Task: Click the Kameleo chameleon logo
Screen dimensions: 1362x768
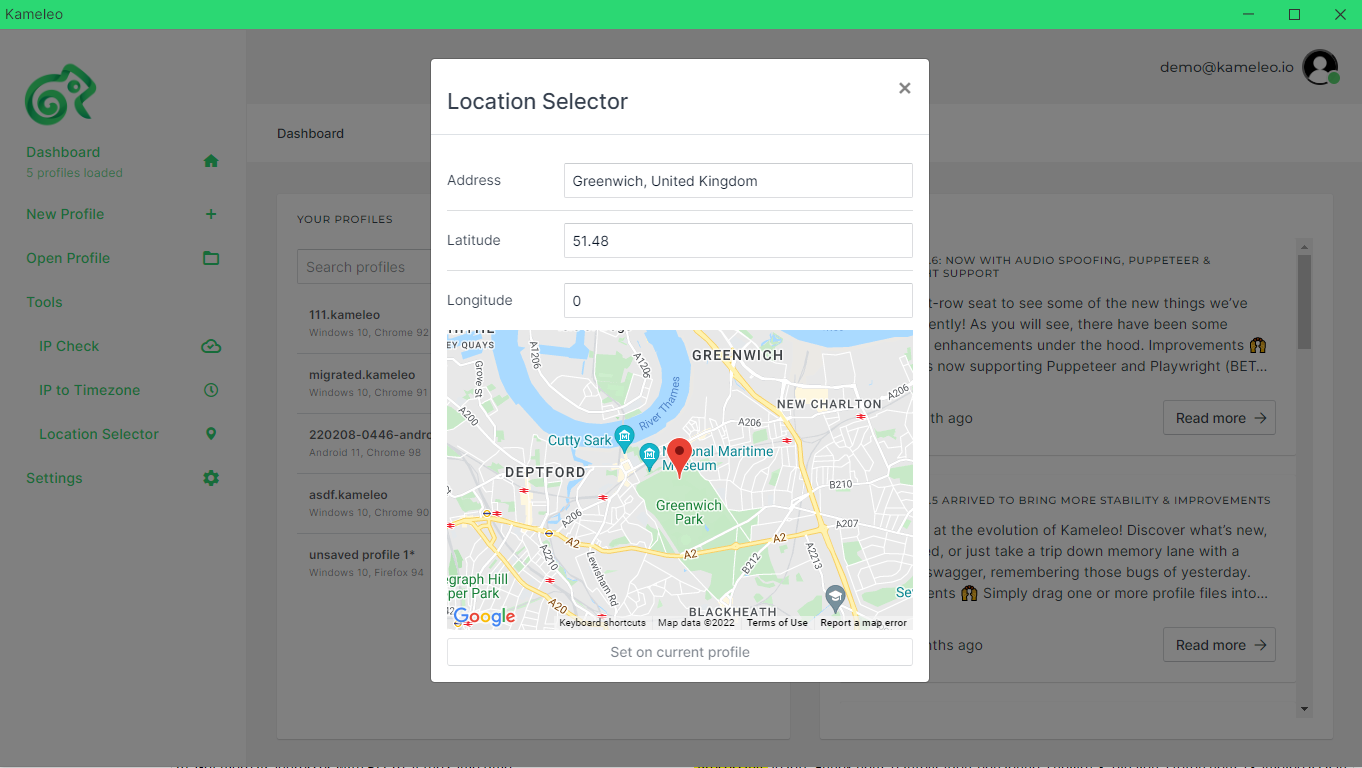Action: tap(60, 94)
